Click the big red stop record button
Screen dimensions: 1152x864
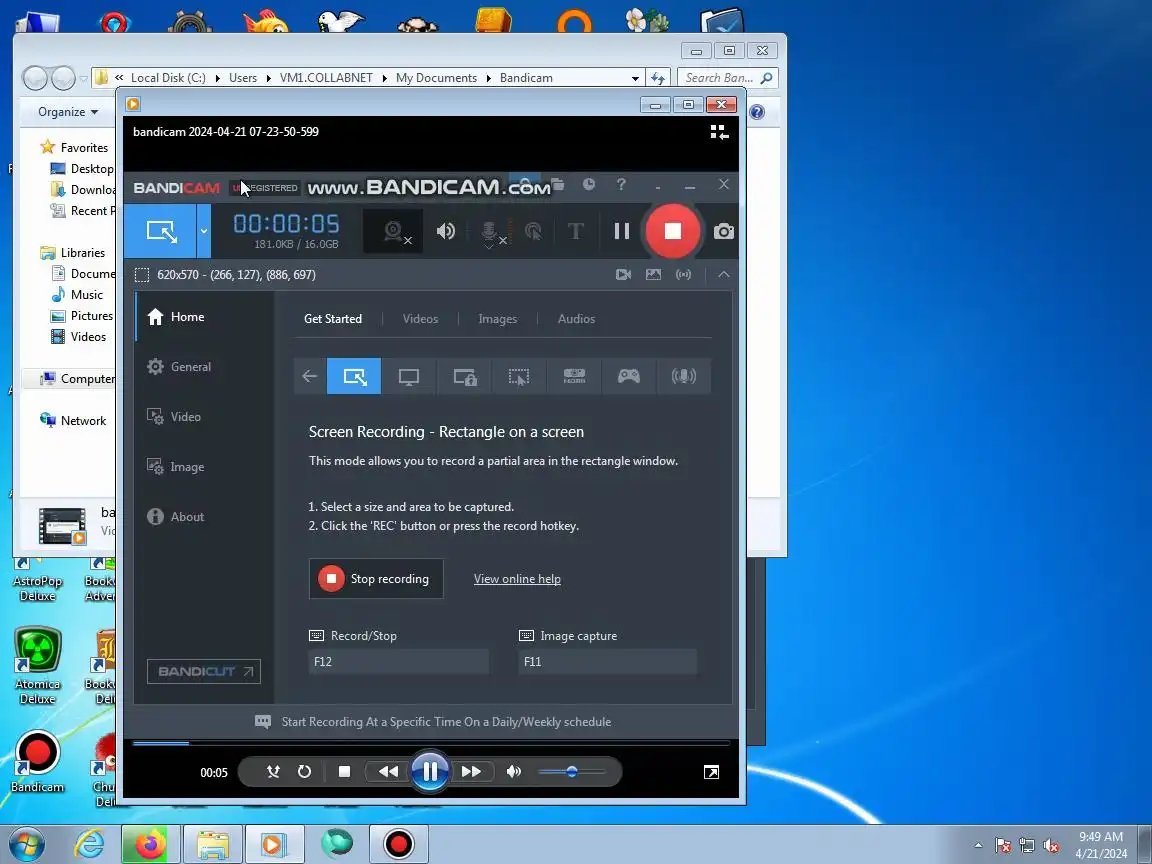[672, 231]
